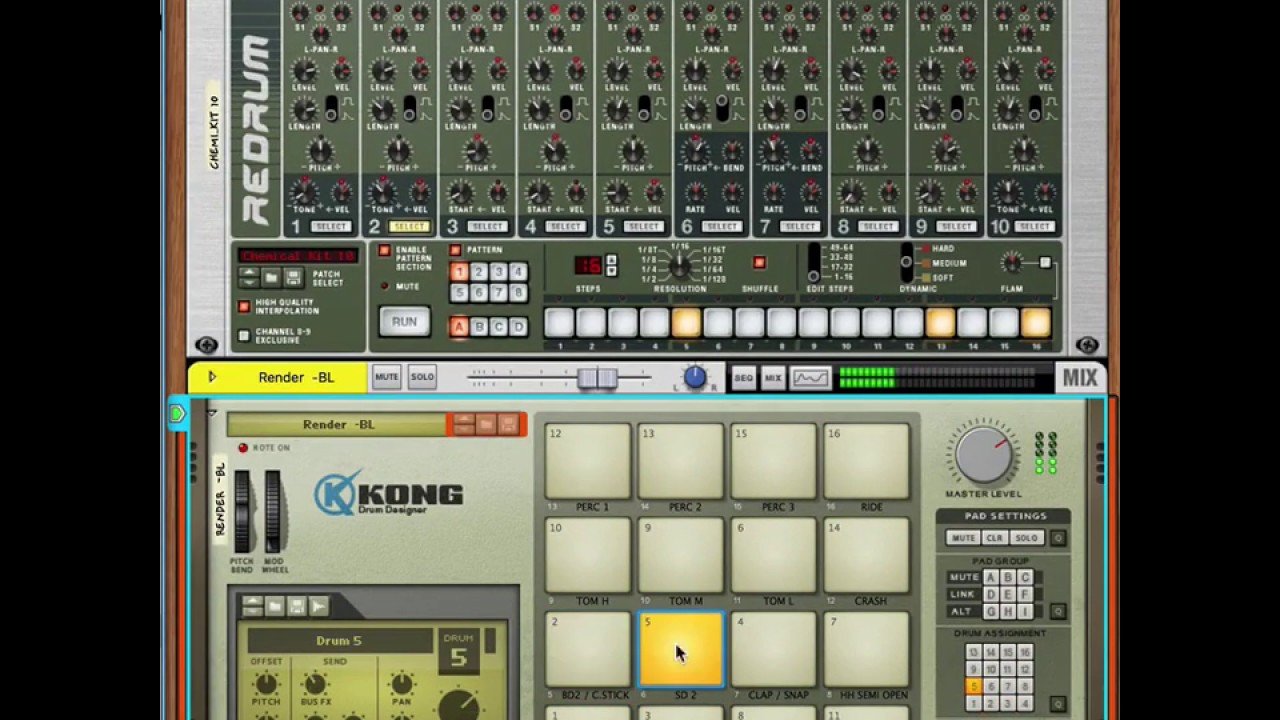The width and height of the screenshot is (1280, 720).
Task: Toggle Redrum step button 13
Action: (x=940, y=322)
